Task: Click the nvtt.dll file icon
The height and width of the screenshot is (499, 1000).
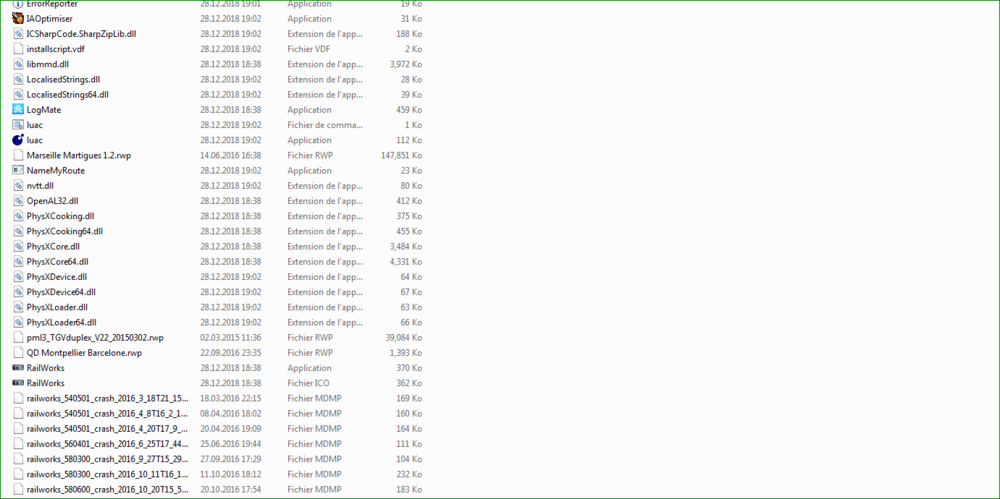Action: click(x=18, y=186)
